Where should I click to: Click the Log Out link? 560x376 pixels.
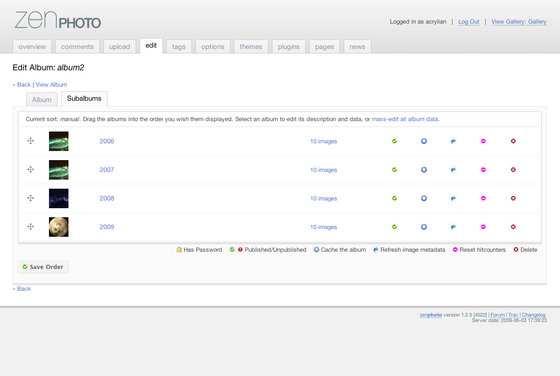[469, 22]
